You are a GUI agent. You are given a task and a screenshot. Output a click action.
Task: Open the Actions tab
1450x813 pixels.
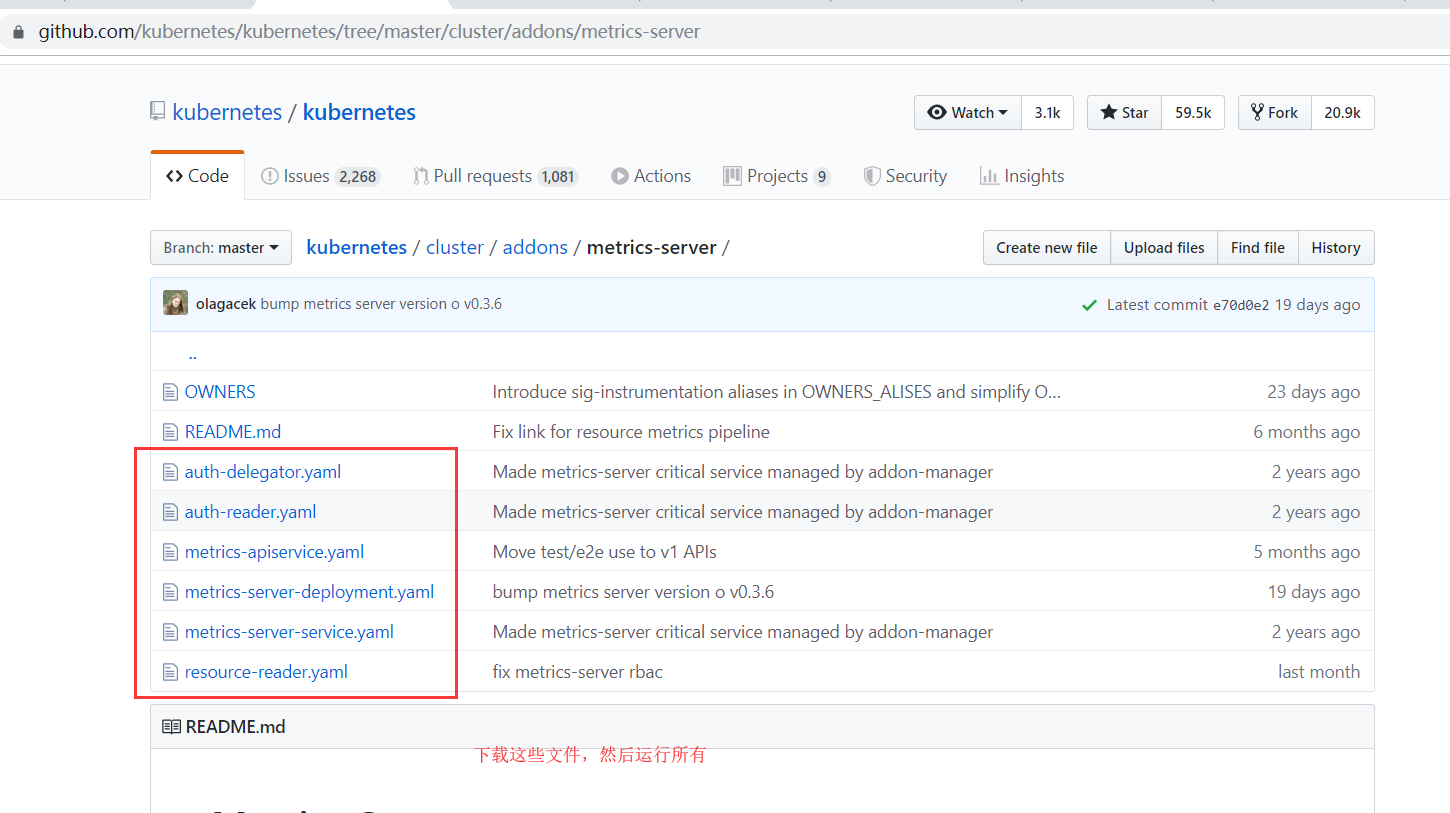651,176
